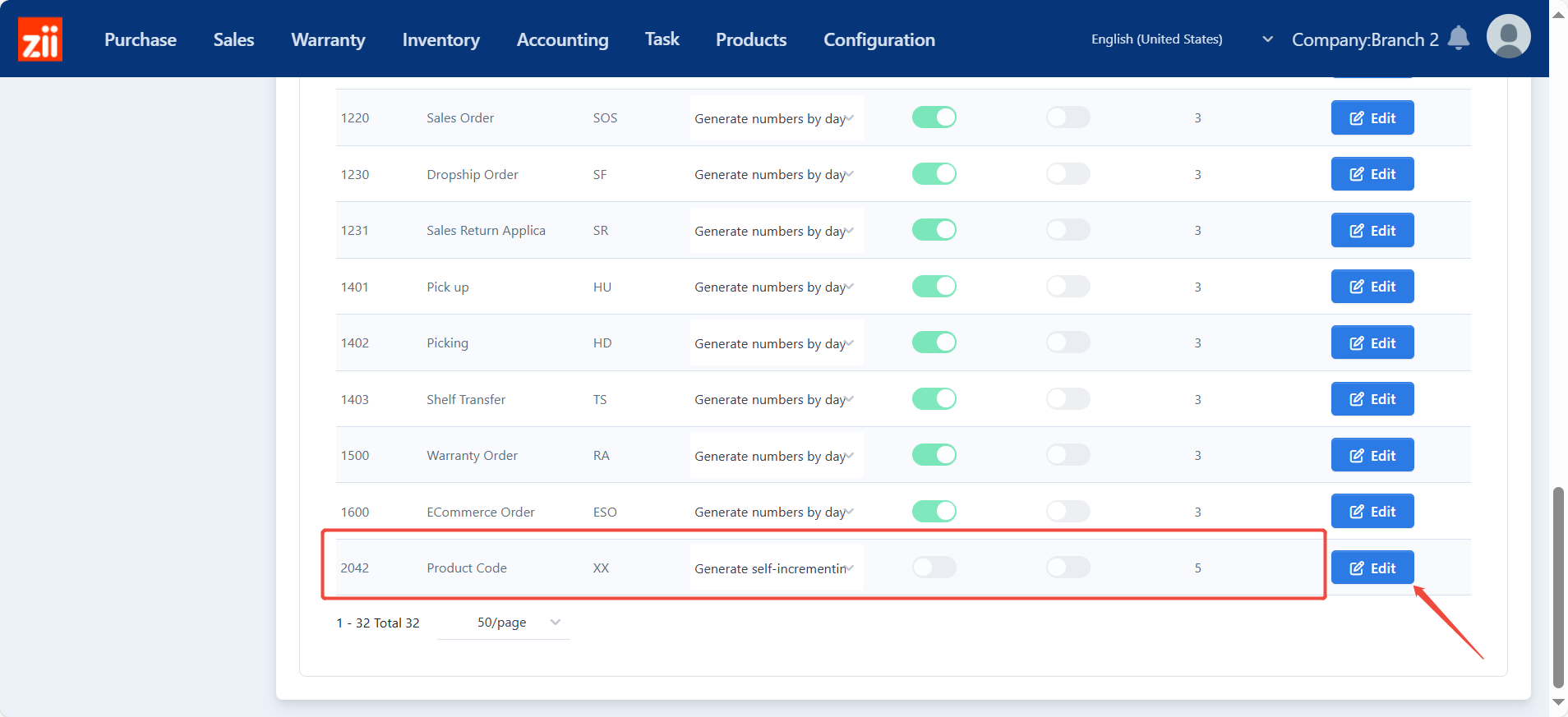Open the Warranty menu
Viewport: 1568px width, 717px height.
pyautogui.click(x=328, y=39)
